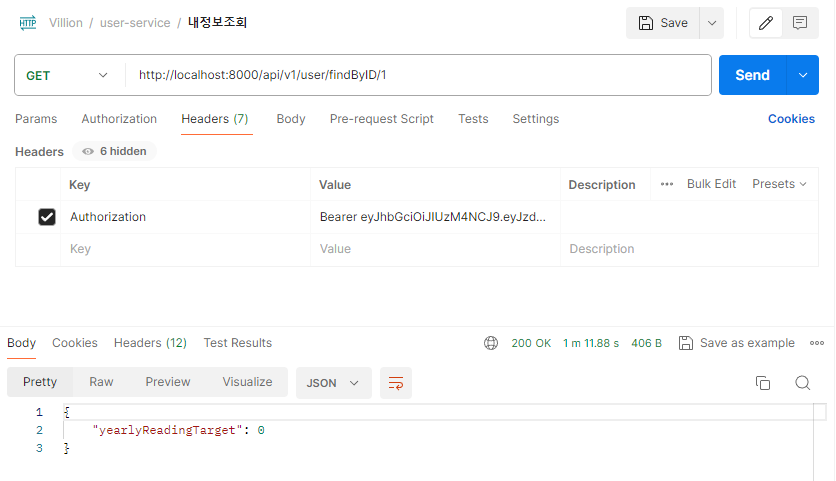Click the Bearer token value cell
The height and width of the screenshot is (481, 836).
(435, 217)
